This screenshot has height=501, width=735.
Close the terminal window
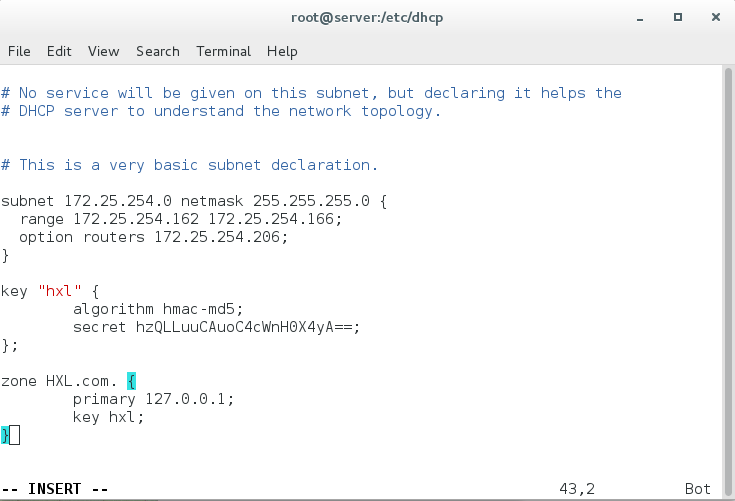pos(715,17)
